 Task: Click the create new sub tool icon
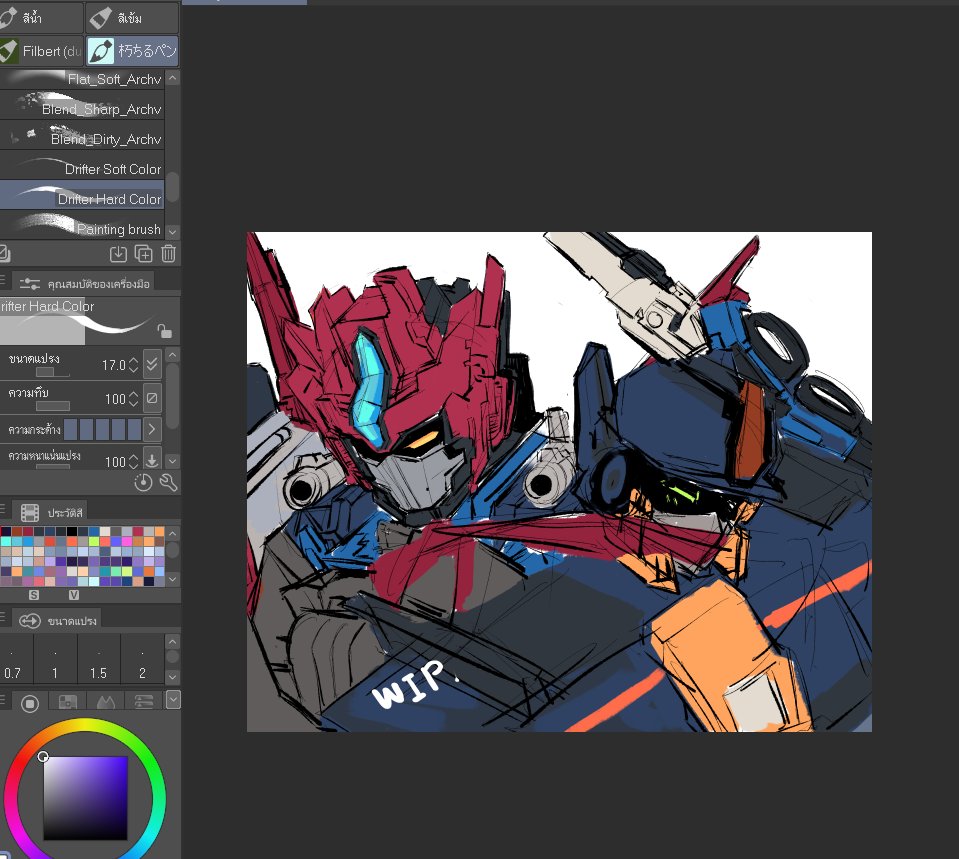pyautogui.click(x=143, y=253)
